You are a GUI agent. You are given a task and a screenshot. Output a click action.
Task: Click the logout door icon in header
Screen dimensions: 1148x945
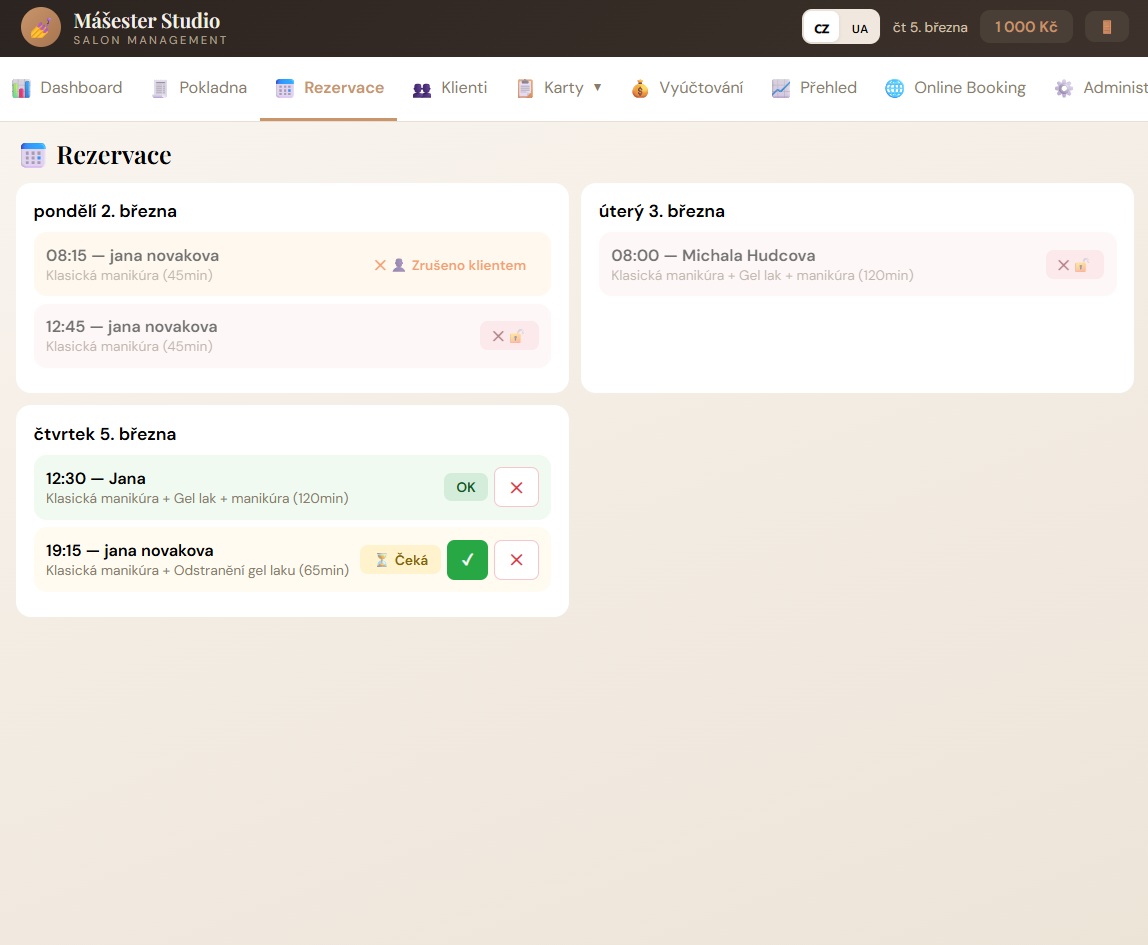click(x=1106, y=27)
